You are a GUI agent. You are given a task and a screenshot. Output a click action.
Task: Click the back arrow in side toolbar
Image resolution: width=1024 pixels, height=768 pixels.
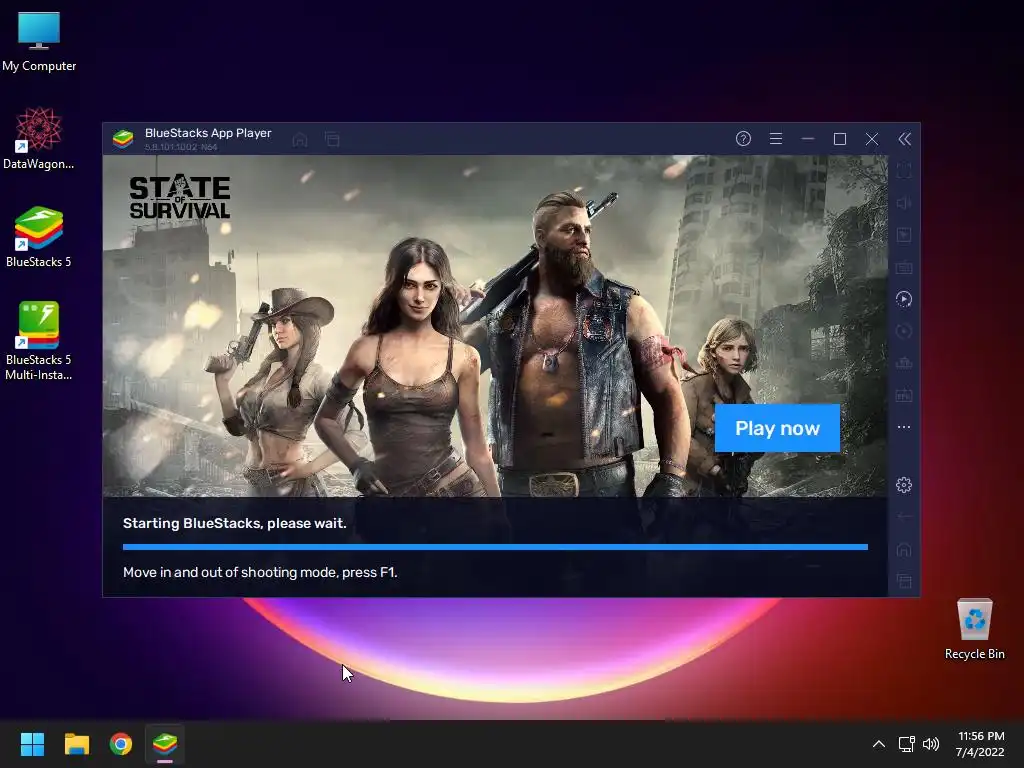coord(904,517)
